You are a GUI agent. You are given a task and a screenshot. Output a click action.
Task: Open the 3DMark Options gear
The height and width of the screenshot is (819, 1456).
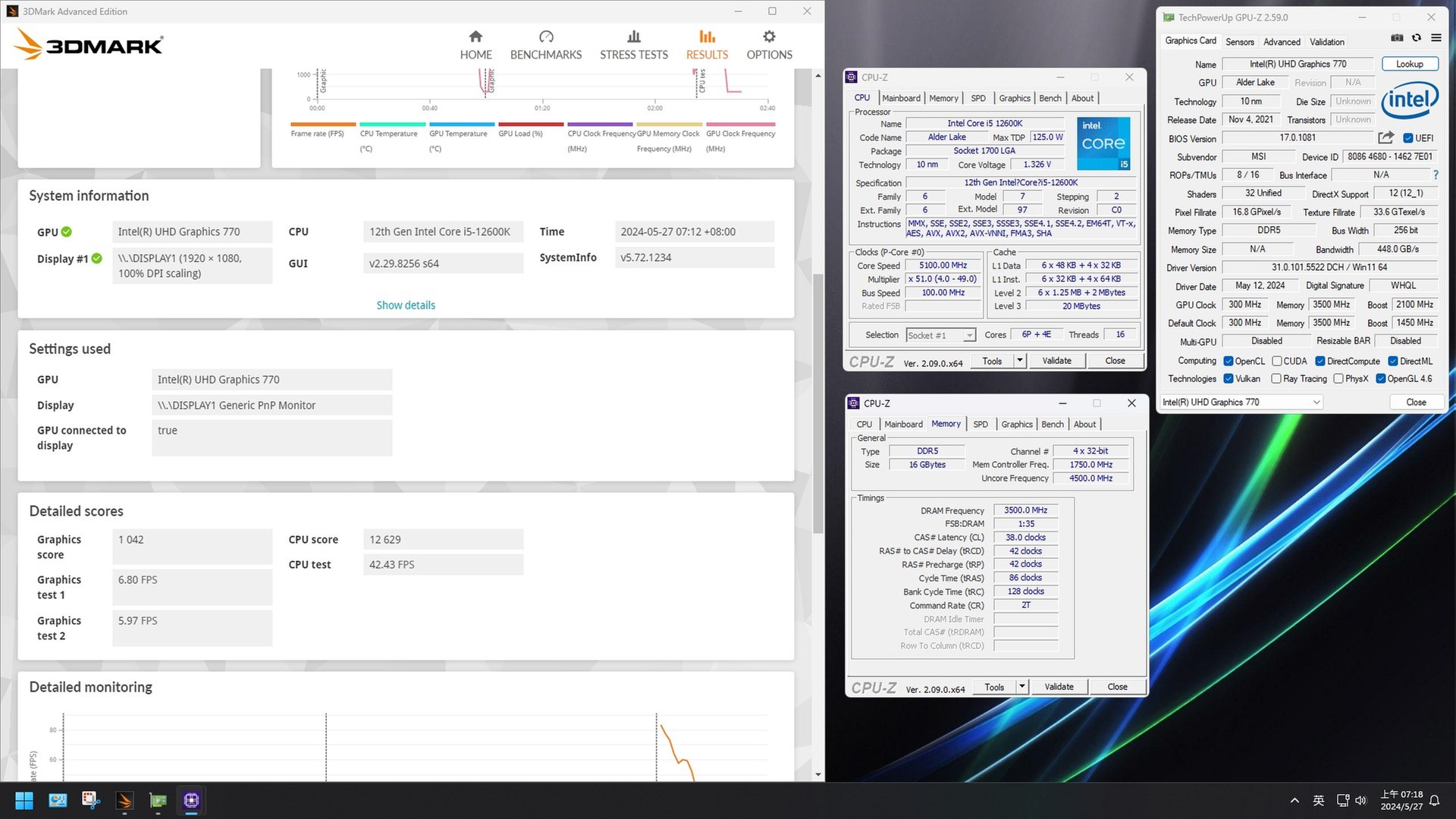pyautogui.click(x=769, y=45)
